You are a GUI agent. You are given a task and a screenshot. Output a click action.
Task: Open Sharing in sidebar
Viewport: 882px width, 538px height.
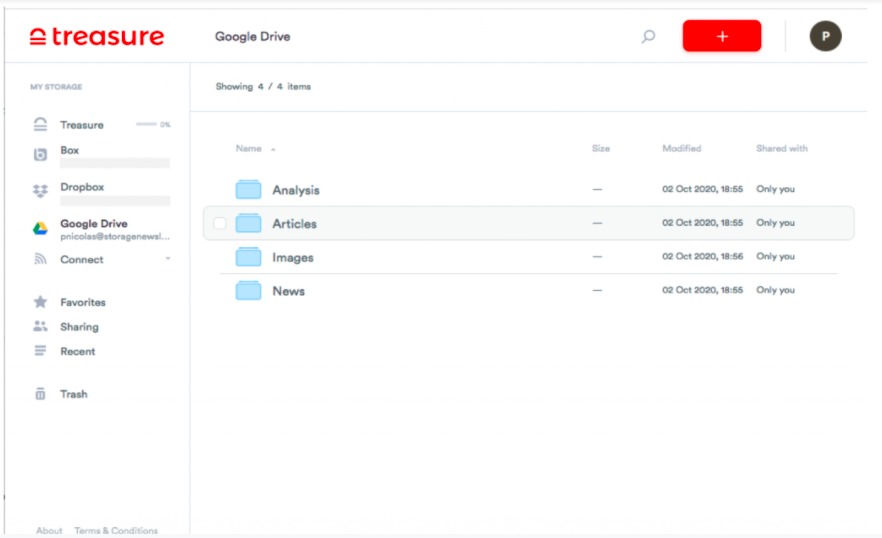pyautogui.click(x=79, y=327)
